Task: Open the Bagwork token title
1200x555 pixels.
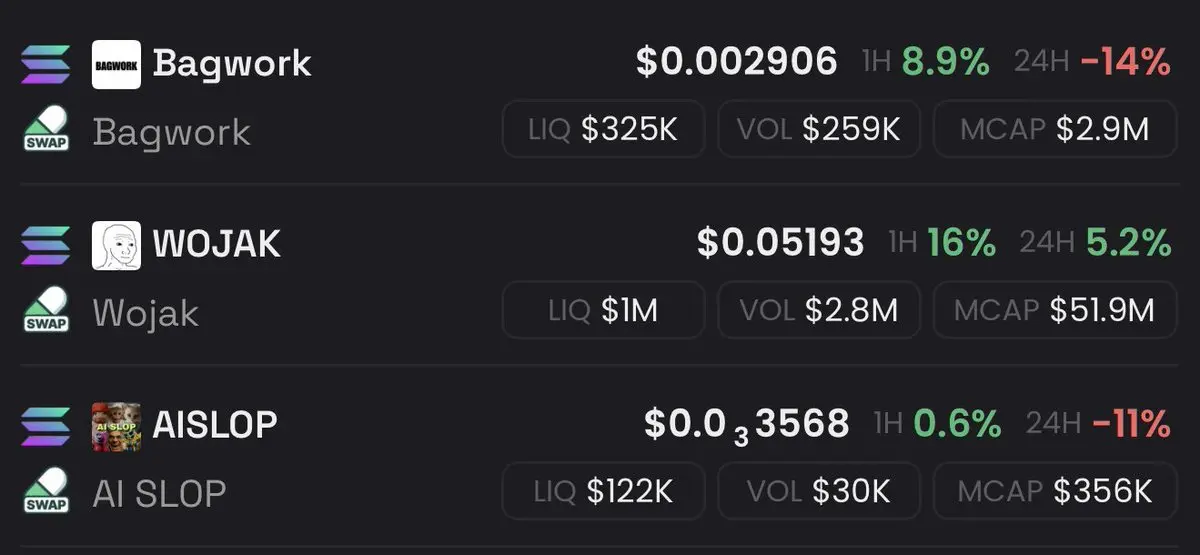Action: pos(232,64)
